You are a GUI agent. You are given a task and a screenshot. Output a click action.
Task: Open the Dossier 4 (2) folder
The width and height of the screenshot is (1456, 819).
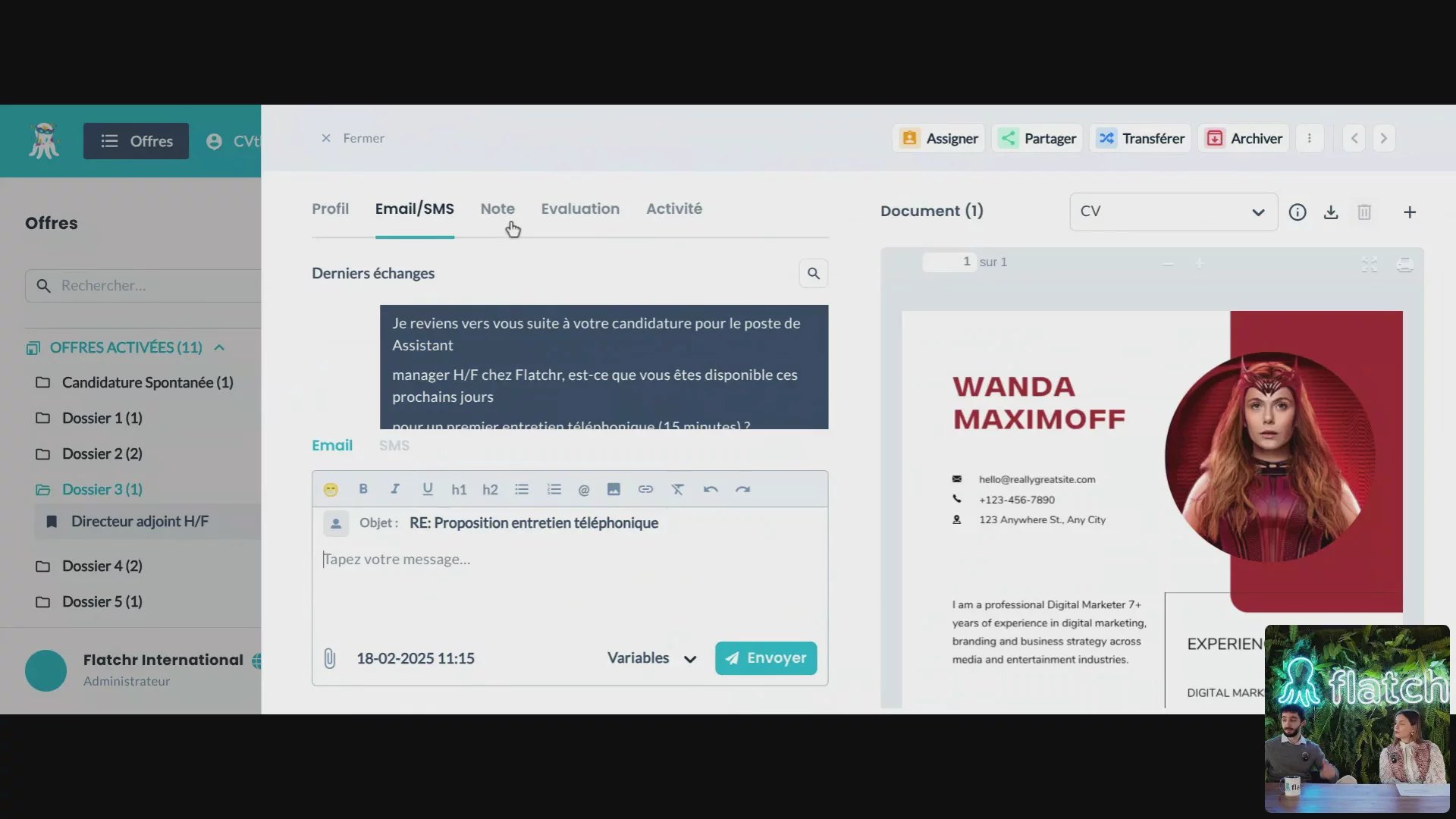coord(89,566)
